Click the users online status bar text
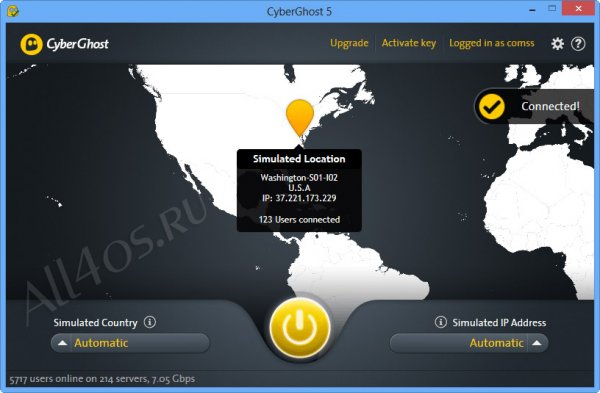 click(x=102, y=379)
